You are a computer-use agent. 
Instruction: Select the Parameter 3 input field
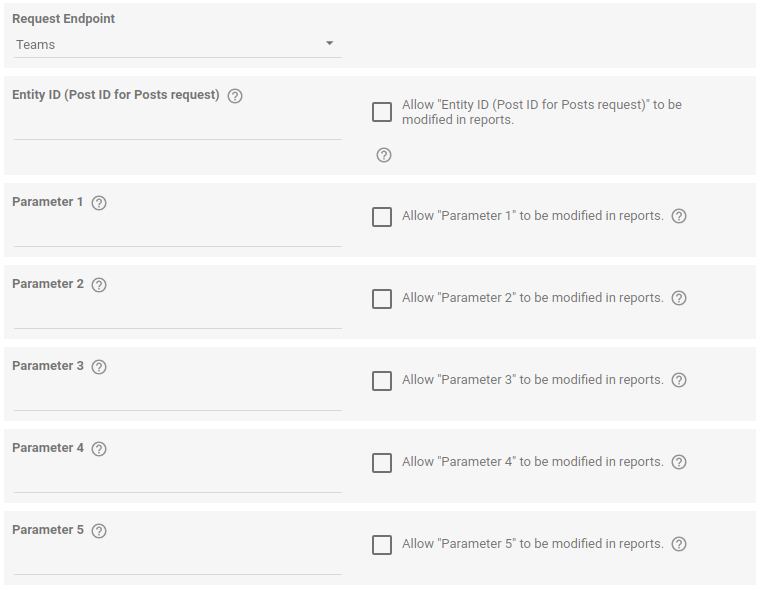[177, 397]
